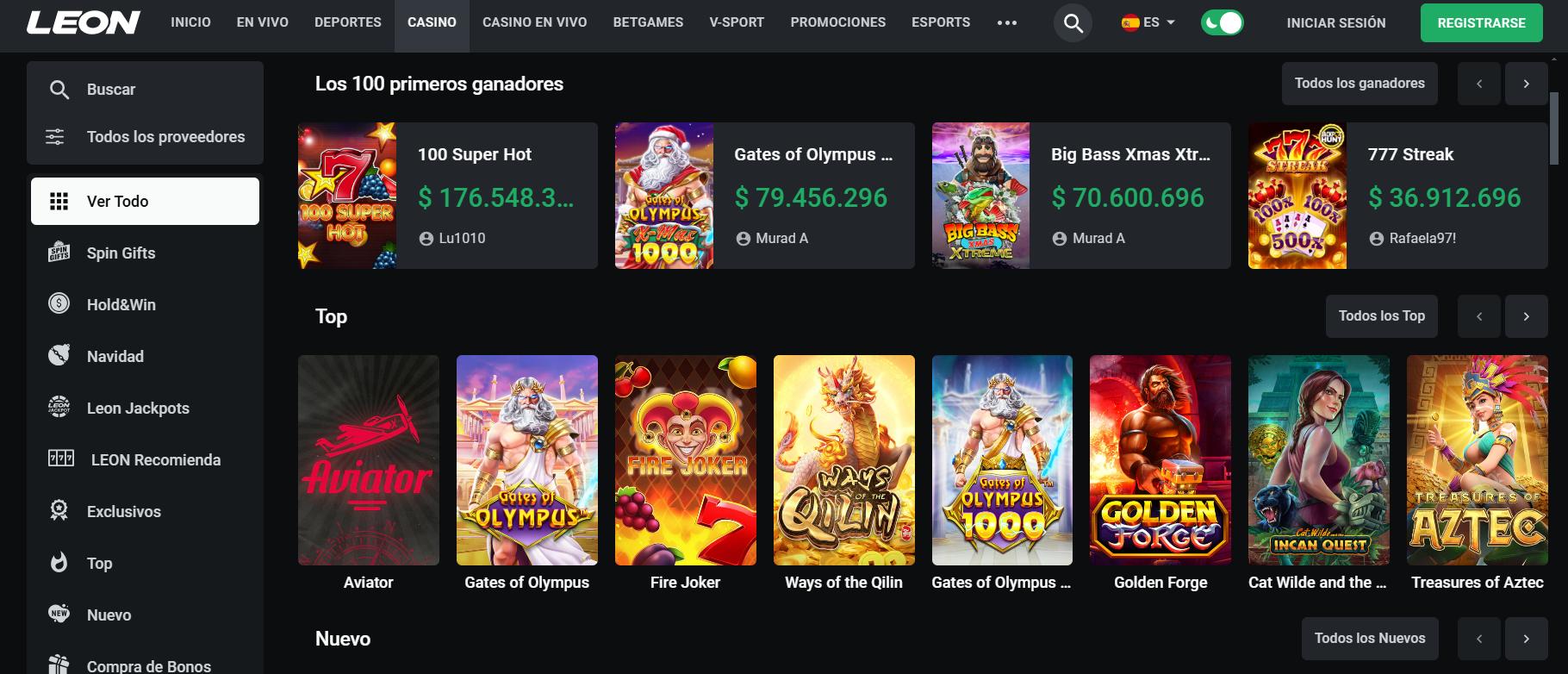Click the Registrarse button
The height and width of the screenshot is (674, 1568).
1481,23
